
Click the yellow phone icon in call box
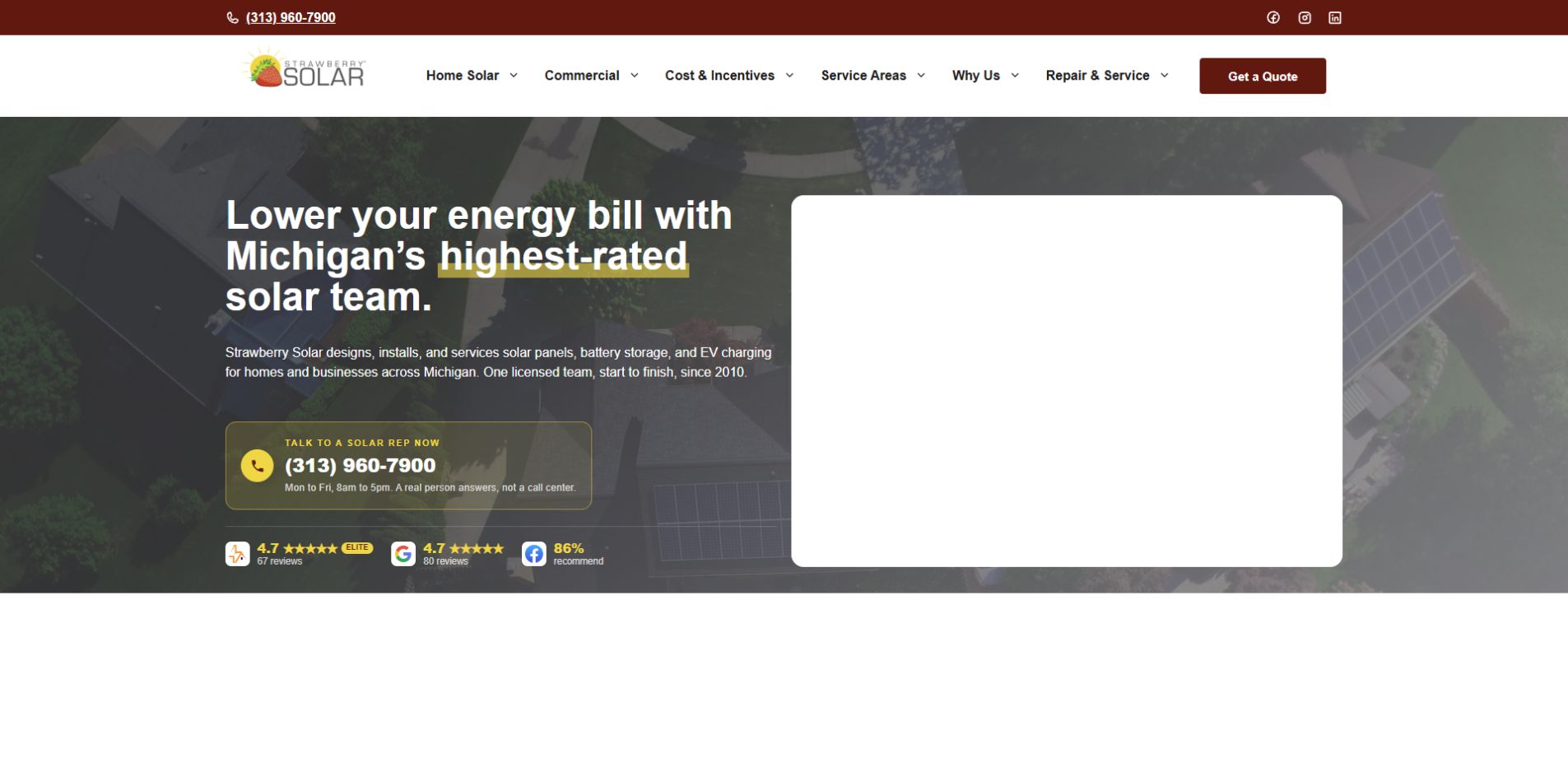coord(257,466)
